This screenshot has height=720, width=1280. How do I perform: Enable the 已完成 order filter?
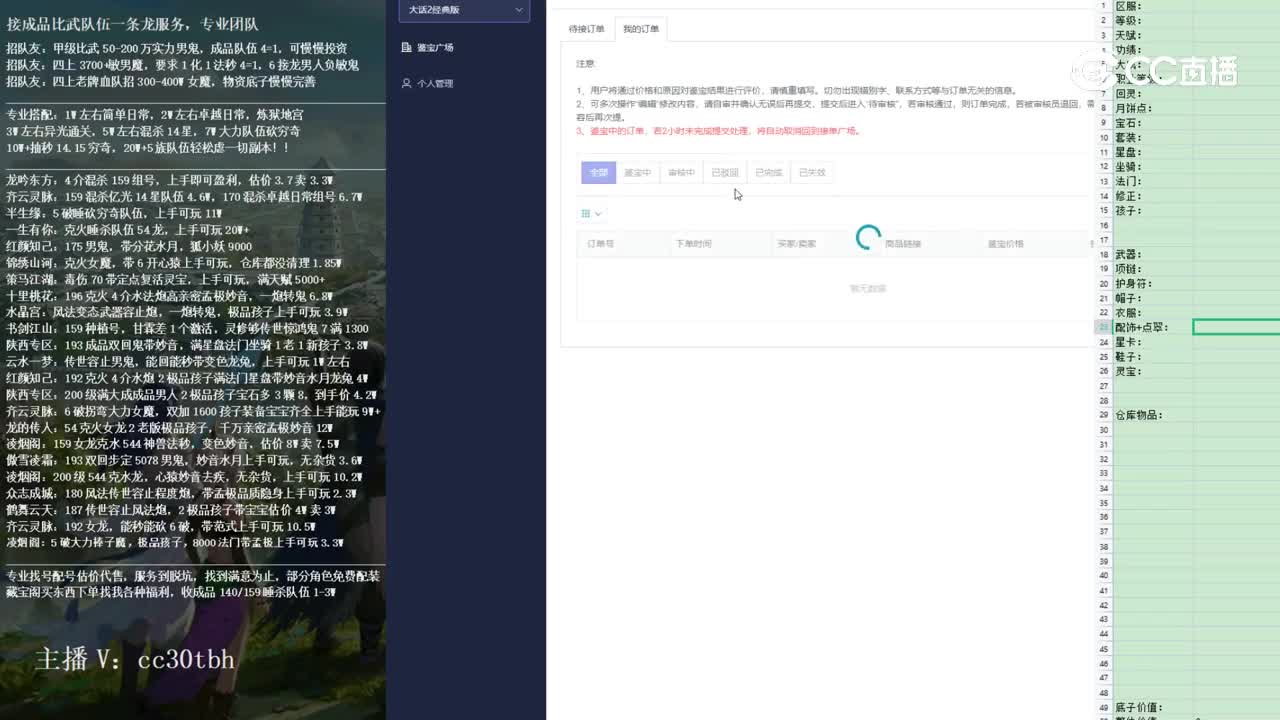pos(766,172)
